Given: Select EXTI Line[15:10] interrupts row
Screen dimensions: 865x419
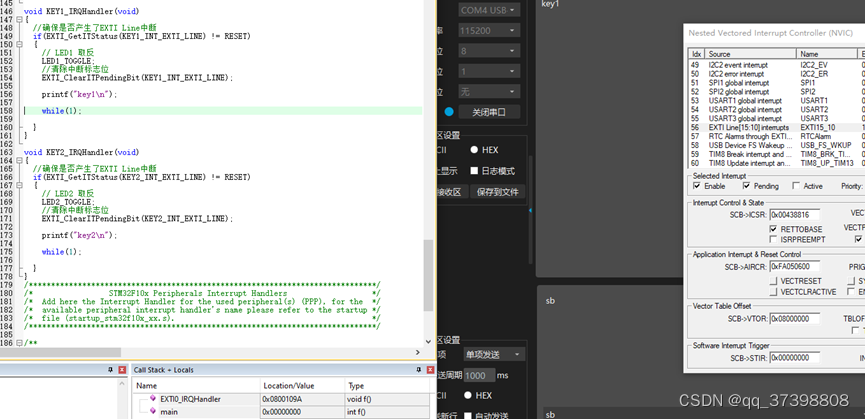Looking at the screenshot, I should (x=777, y=127).
